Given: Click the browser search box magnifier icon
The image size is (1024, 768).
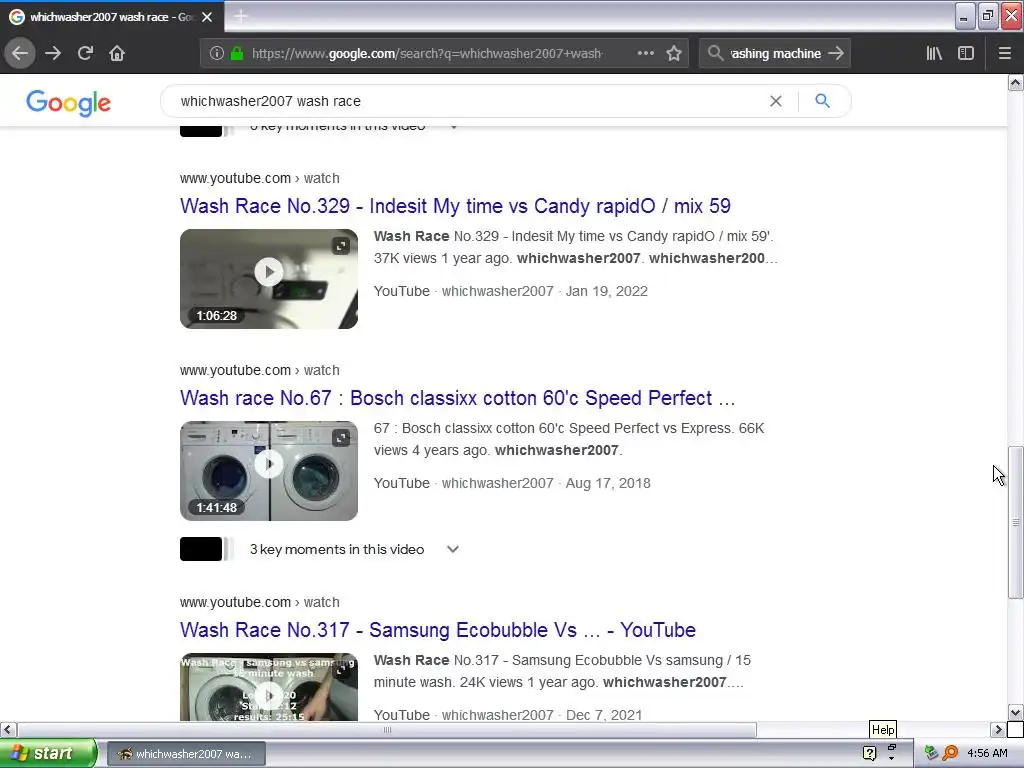Looking at the screenshot, I should pyautogui.click(x=715, y=53).
